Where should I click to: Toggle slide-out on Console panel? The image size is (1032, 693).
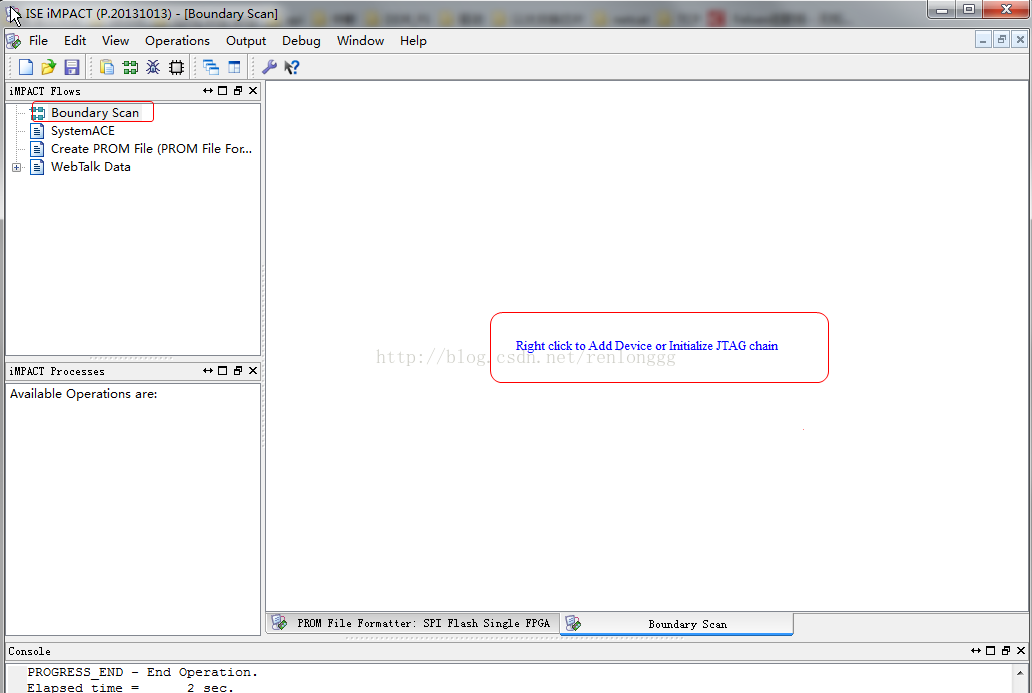[976, 651]
